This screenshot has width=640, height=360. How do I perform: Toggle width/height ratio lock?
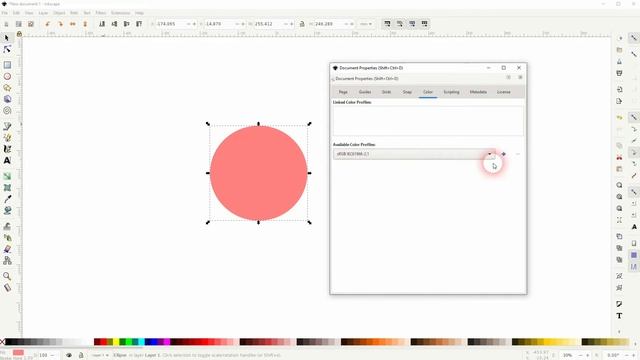tap(302, 24)
